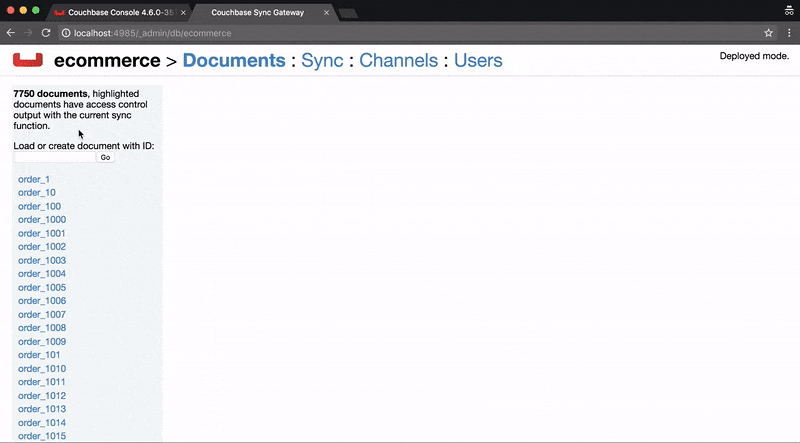Switch to Couchbase Console 4.6.0 tab
This screenshot has height=443, width=800.
pyautogui.click(x=120, y=12)
